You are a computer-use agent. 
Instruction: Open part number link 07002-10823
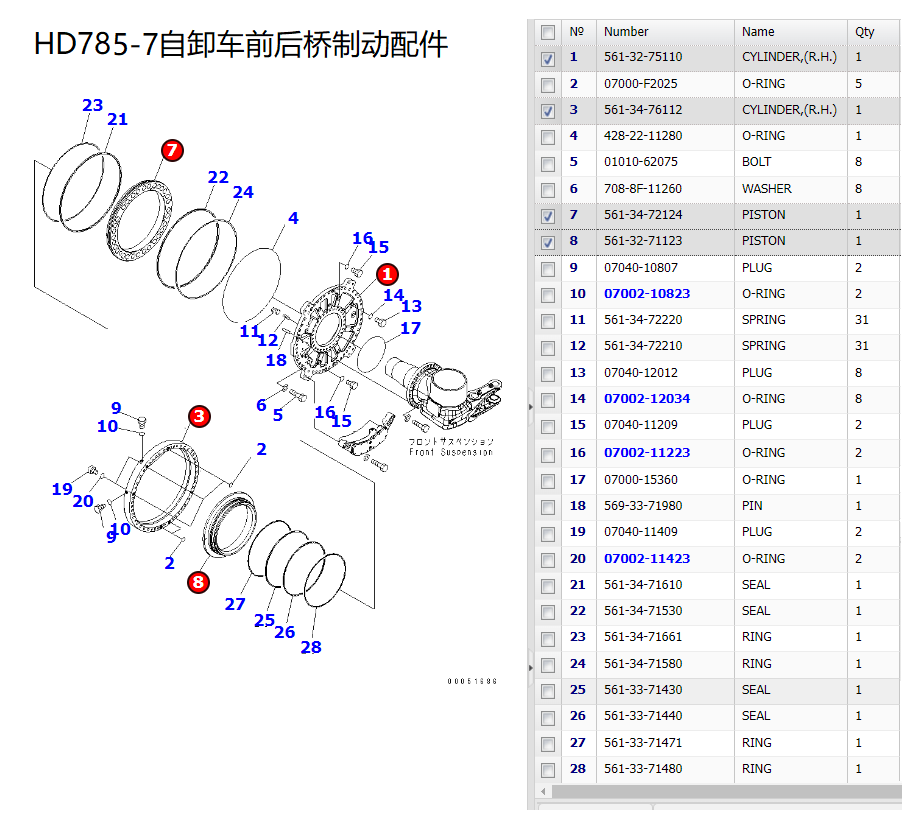(x=646, y=294)
